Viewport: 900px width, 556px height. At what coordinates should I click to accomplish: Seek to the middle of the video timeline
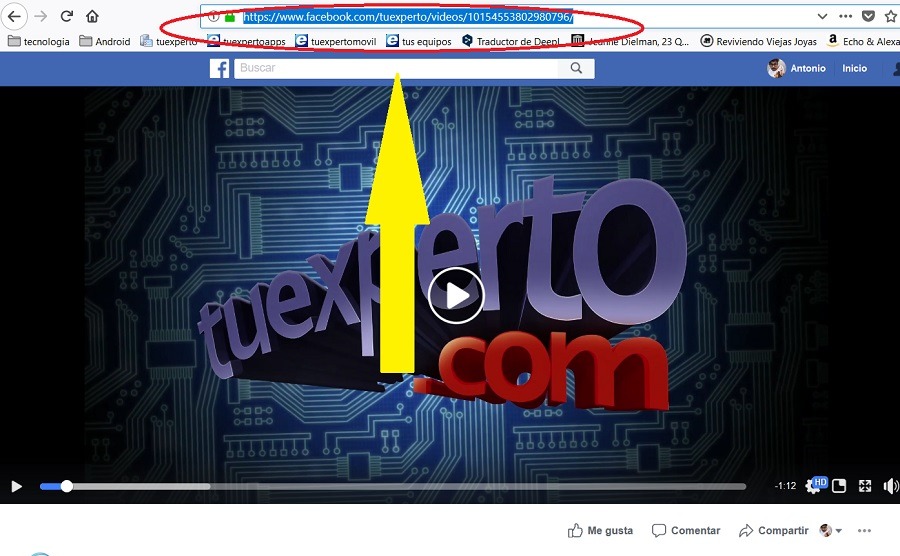(393, 486)
